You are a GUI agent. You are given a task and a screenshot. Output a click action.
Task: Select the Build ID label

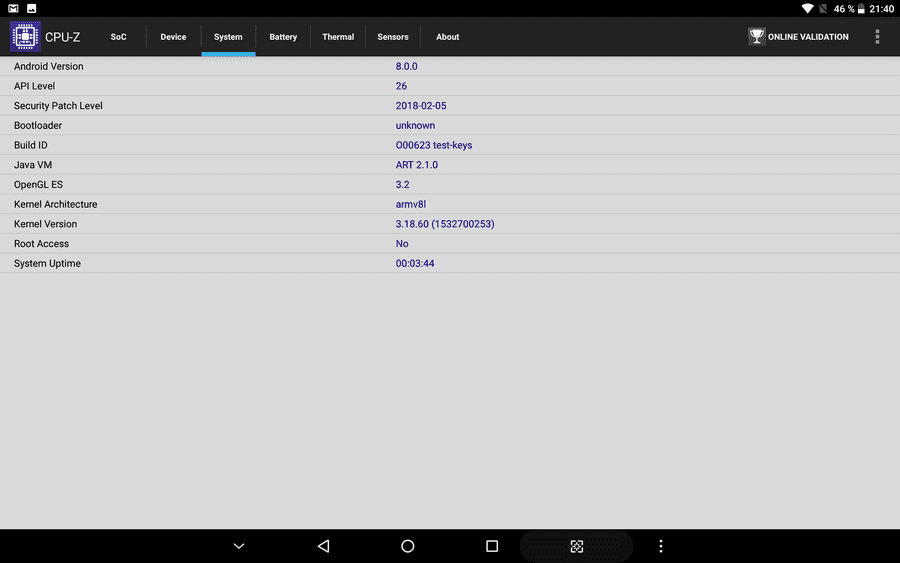pos(31,145)
